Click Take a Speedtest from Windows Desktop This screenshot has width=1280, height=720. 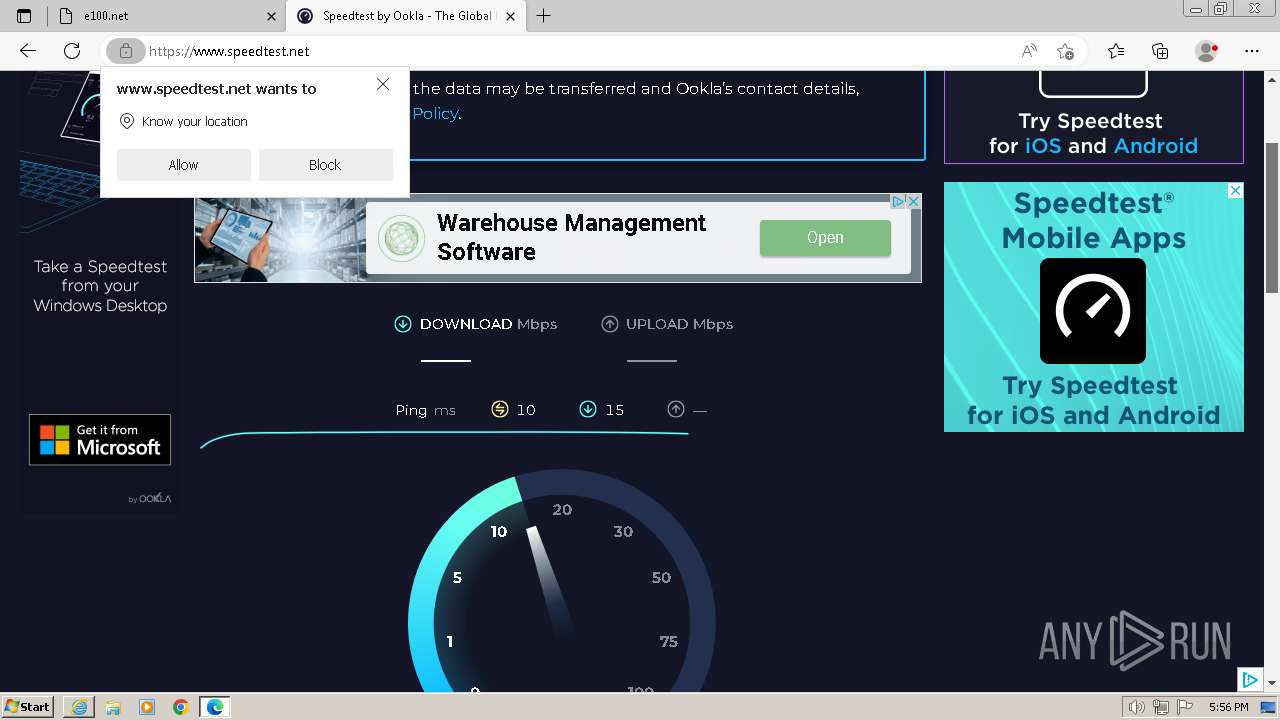[100, 286]
